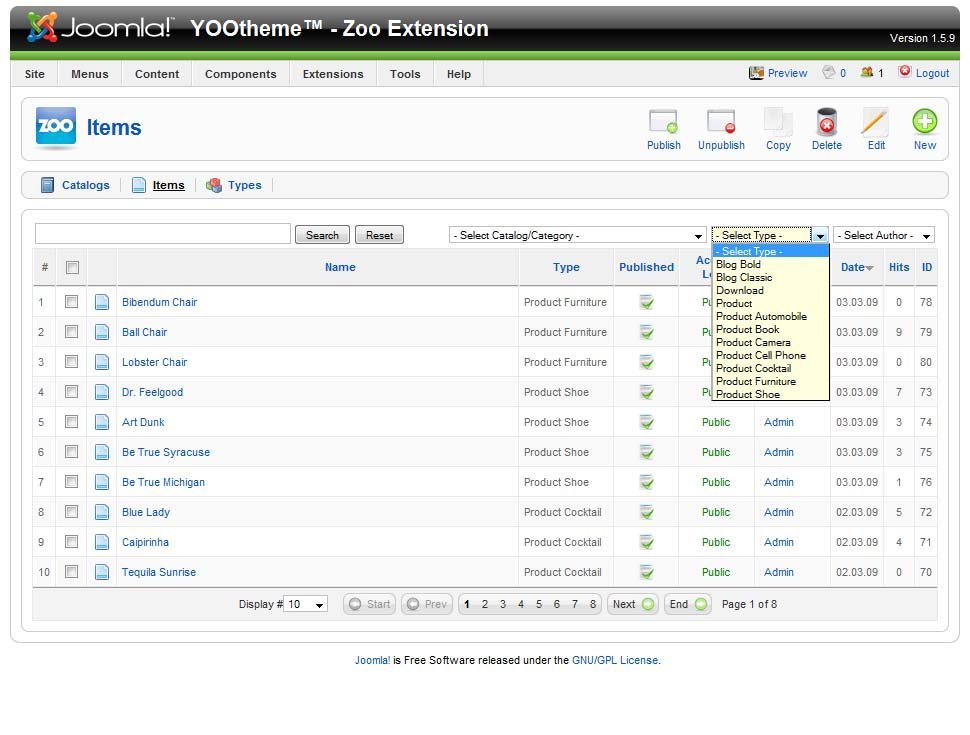Click the Reset button
The height and width of the screenshot is (735, 970).
pyautogui.click(x=379, y=235)
